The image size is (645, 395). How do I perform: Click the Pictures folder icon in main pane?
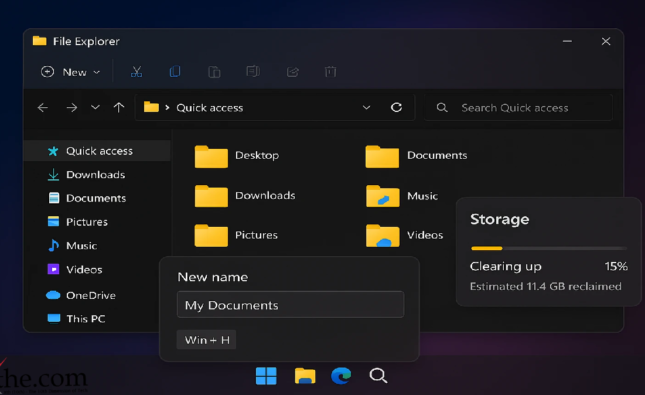[x=211, y=235]
